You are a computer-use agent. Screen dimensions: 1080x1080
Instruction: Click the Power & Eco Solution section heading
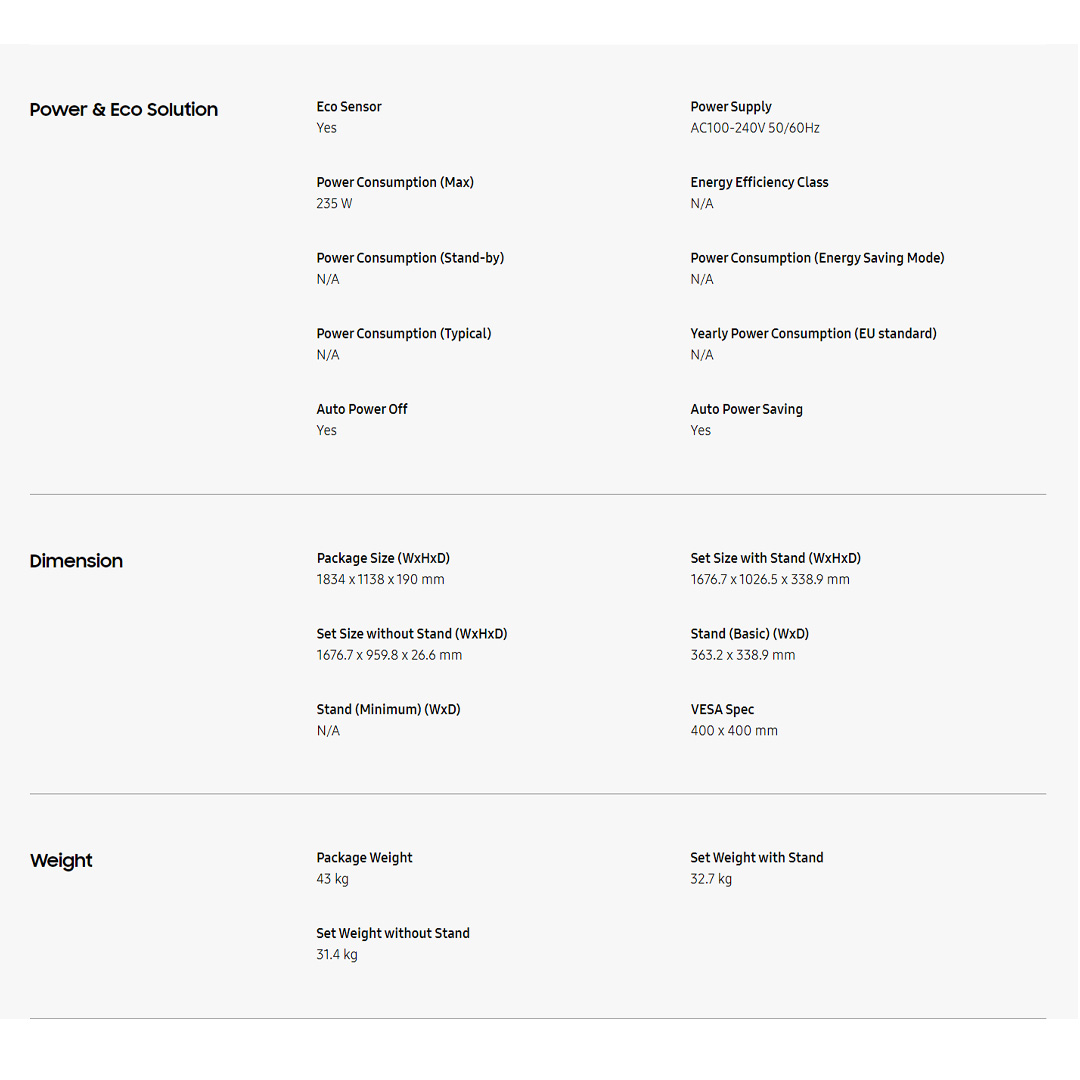124,110
